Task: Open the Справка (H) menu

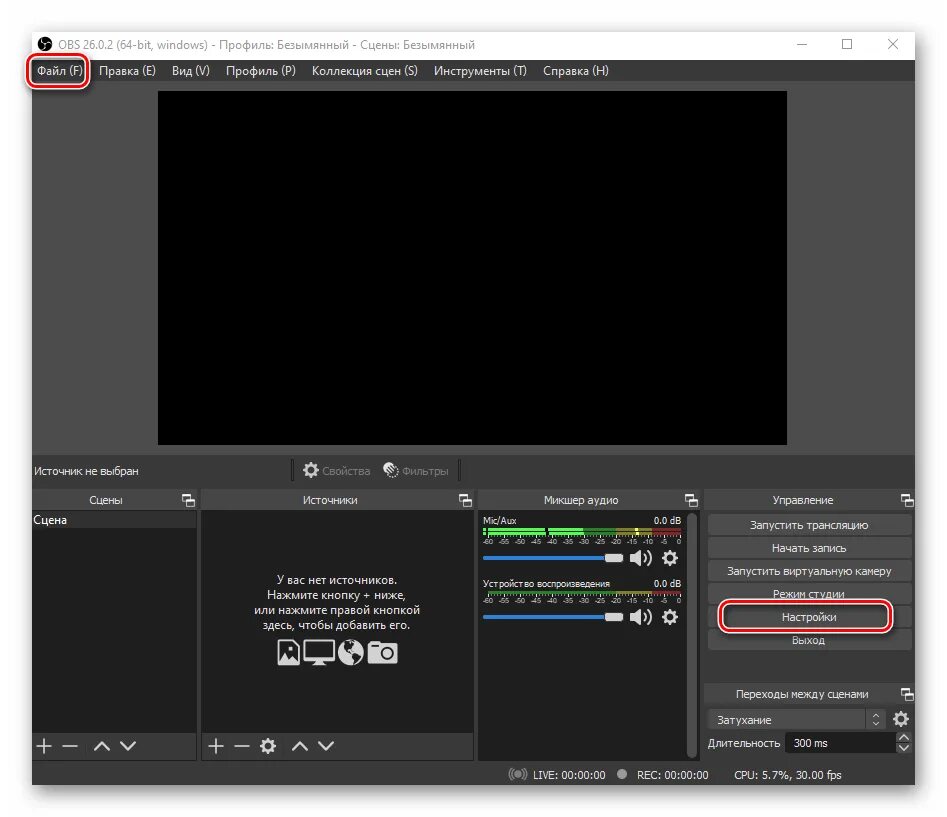Action: (x=575, y=71)
